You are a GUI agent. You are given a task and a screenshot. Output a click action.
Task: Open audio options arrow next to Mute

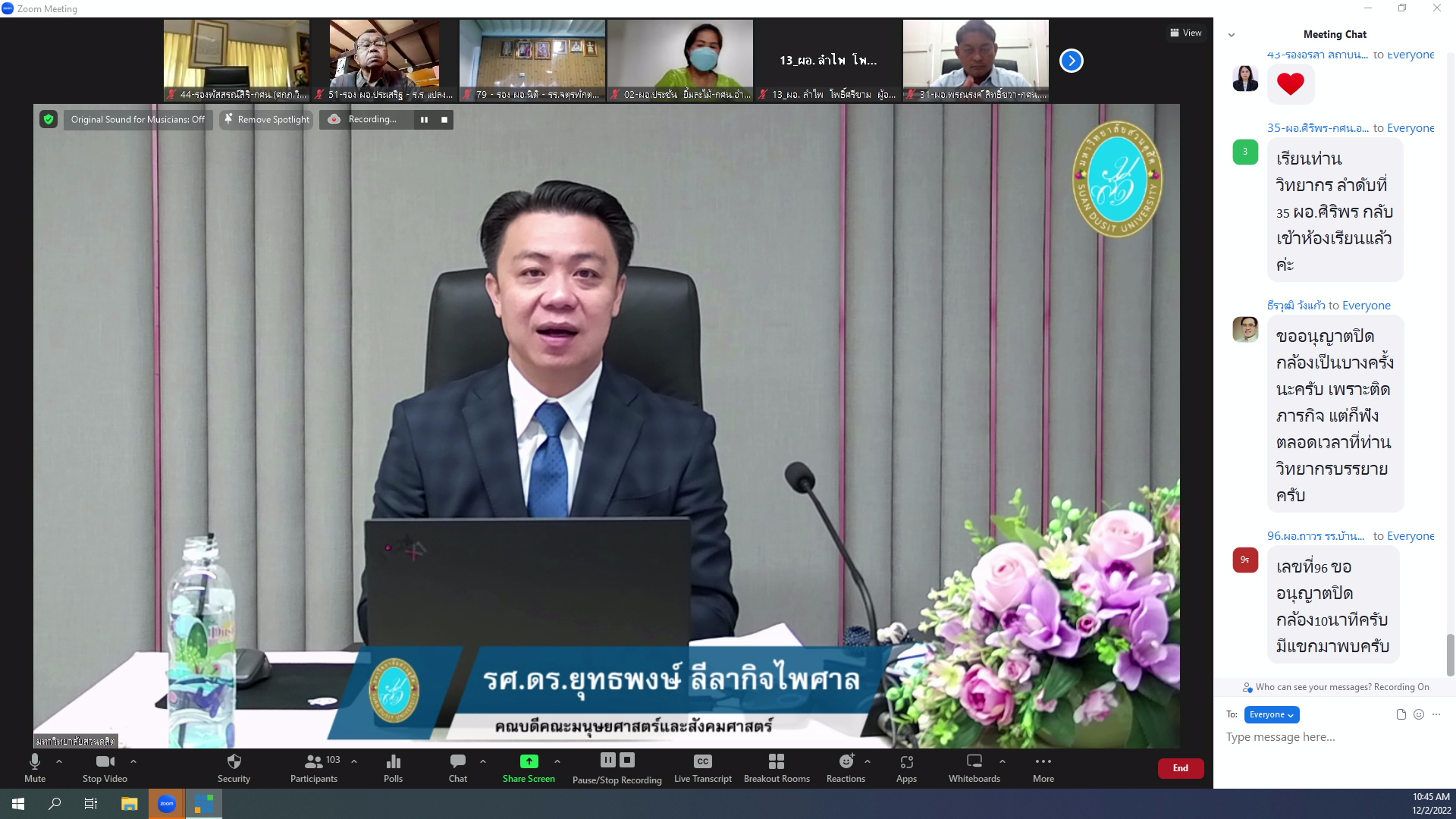[x=59, y=761]
